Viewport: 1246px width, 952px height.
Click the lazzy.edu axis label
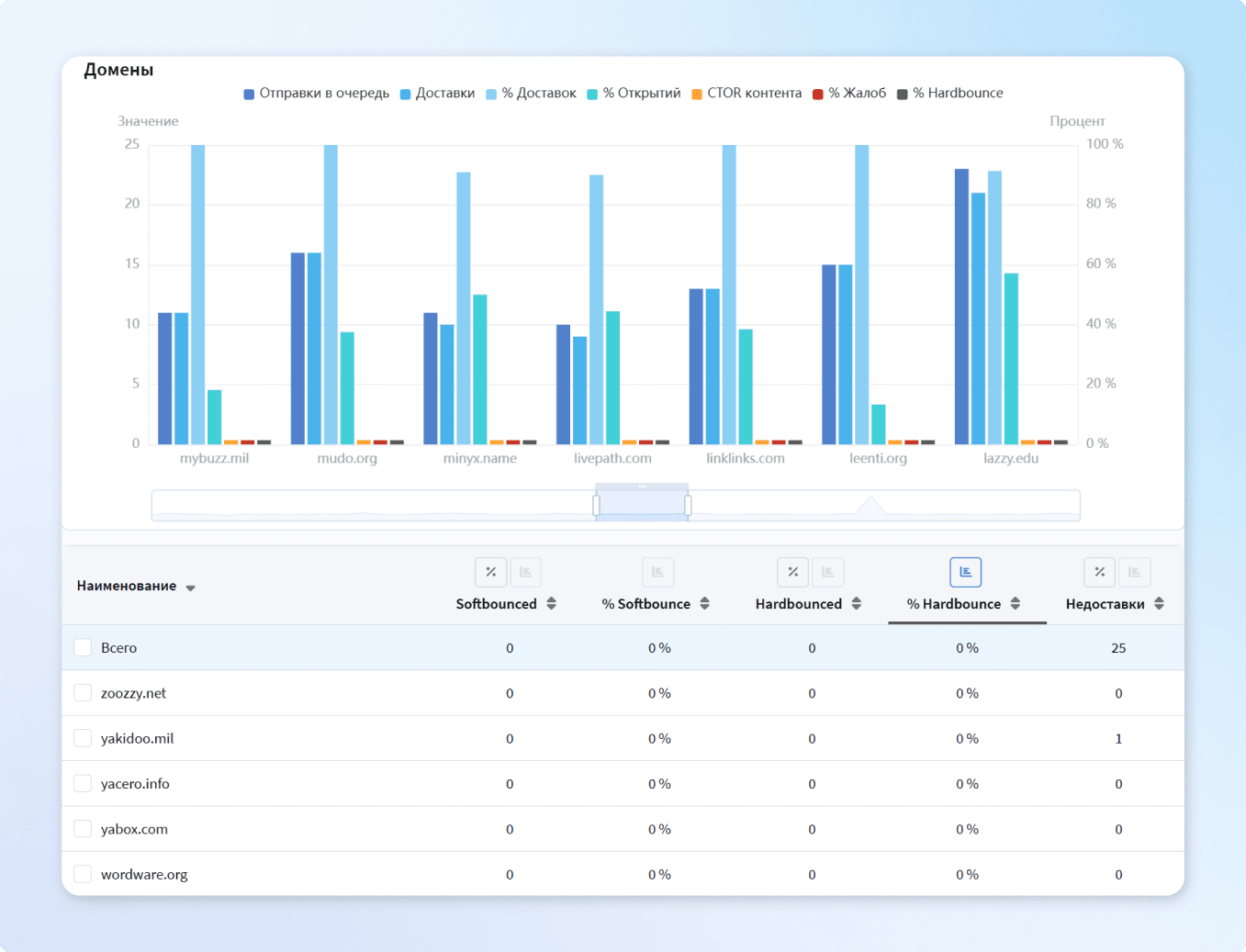[x=1011, y=458]
